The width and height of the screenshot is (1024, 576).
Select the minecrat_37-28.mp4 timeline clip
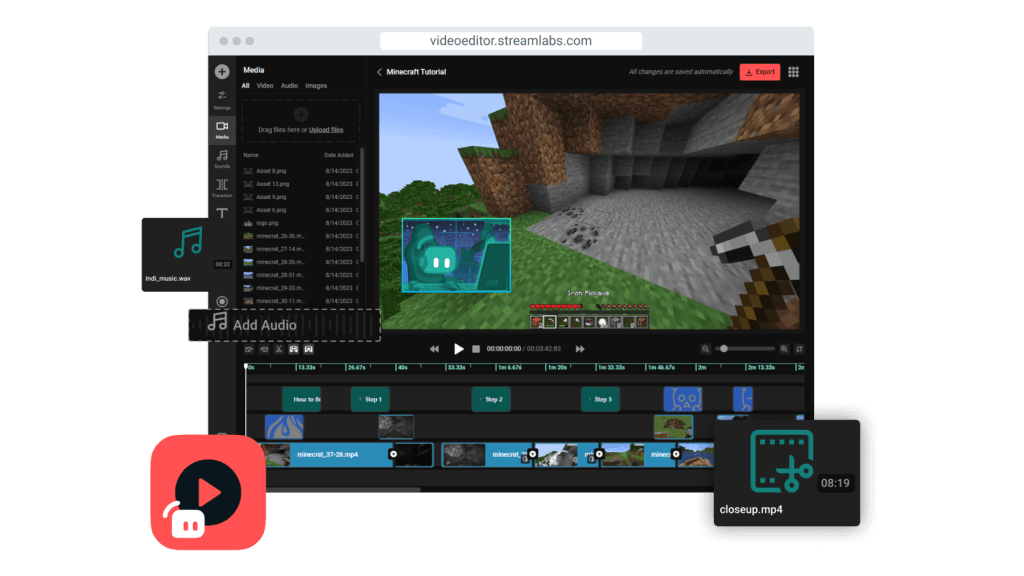coord(327,455)
